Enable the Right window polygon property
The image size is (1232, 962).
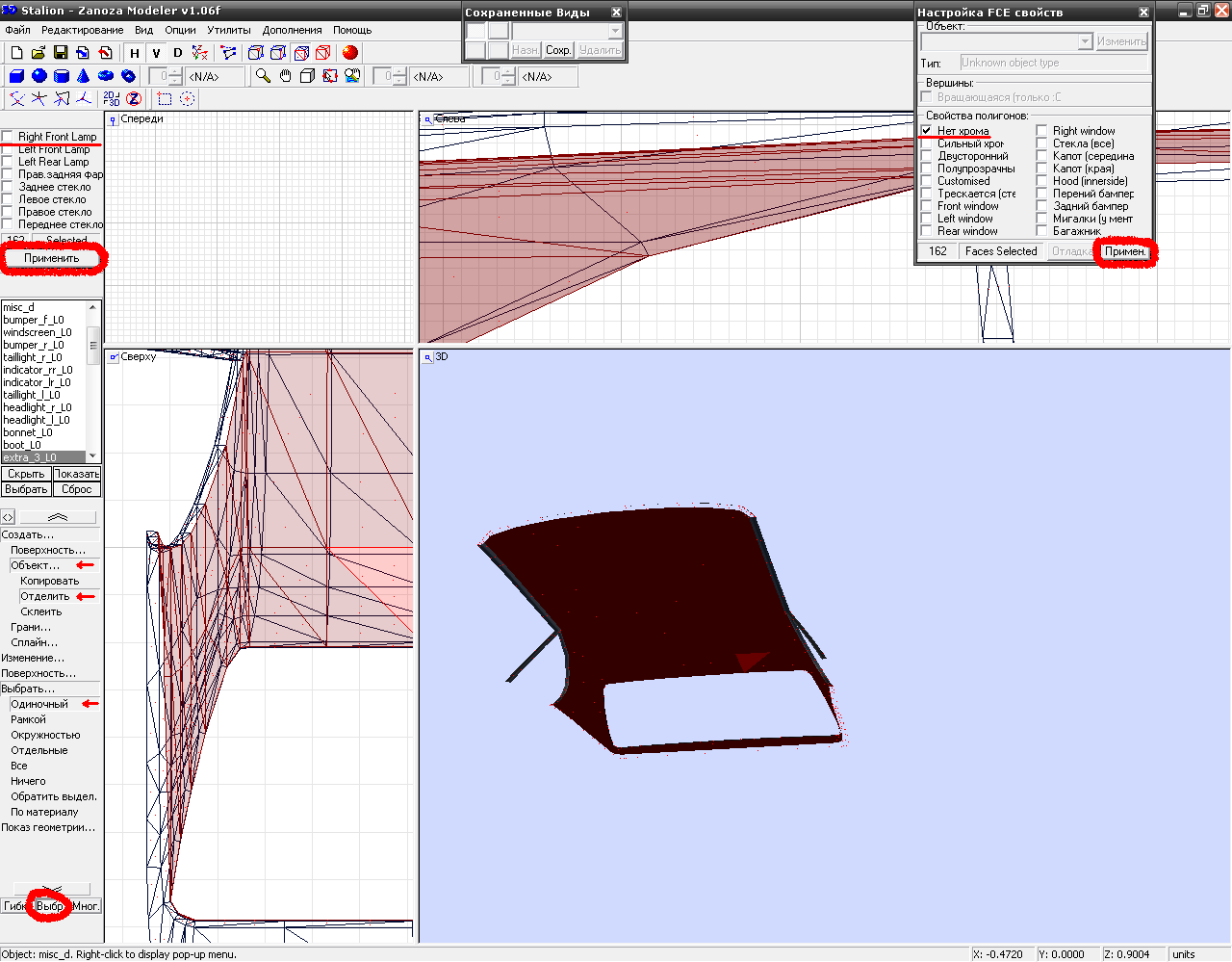pos(1042,131)
